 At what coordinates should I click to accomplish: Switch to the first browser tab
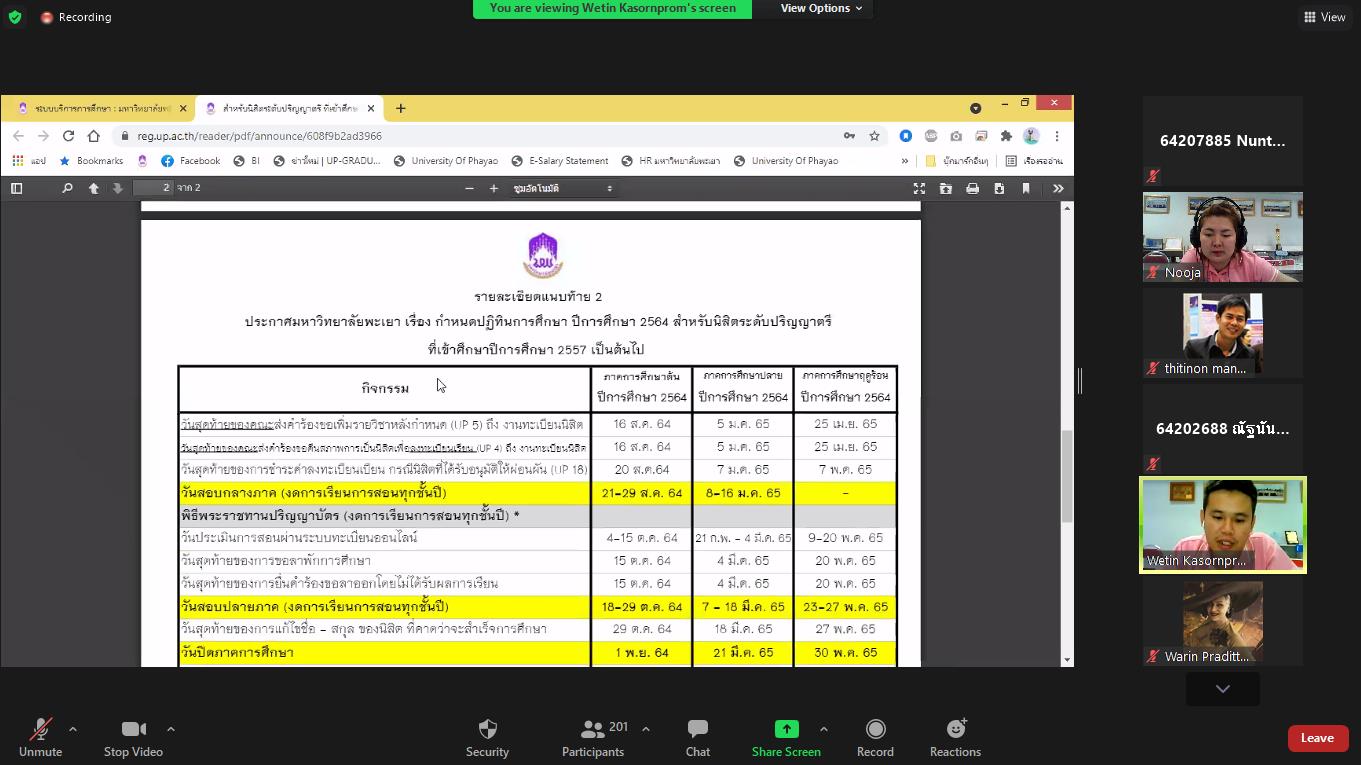pyautogui.click(x=102, y=108)
